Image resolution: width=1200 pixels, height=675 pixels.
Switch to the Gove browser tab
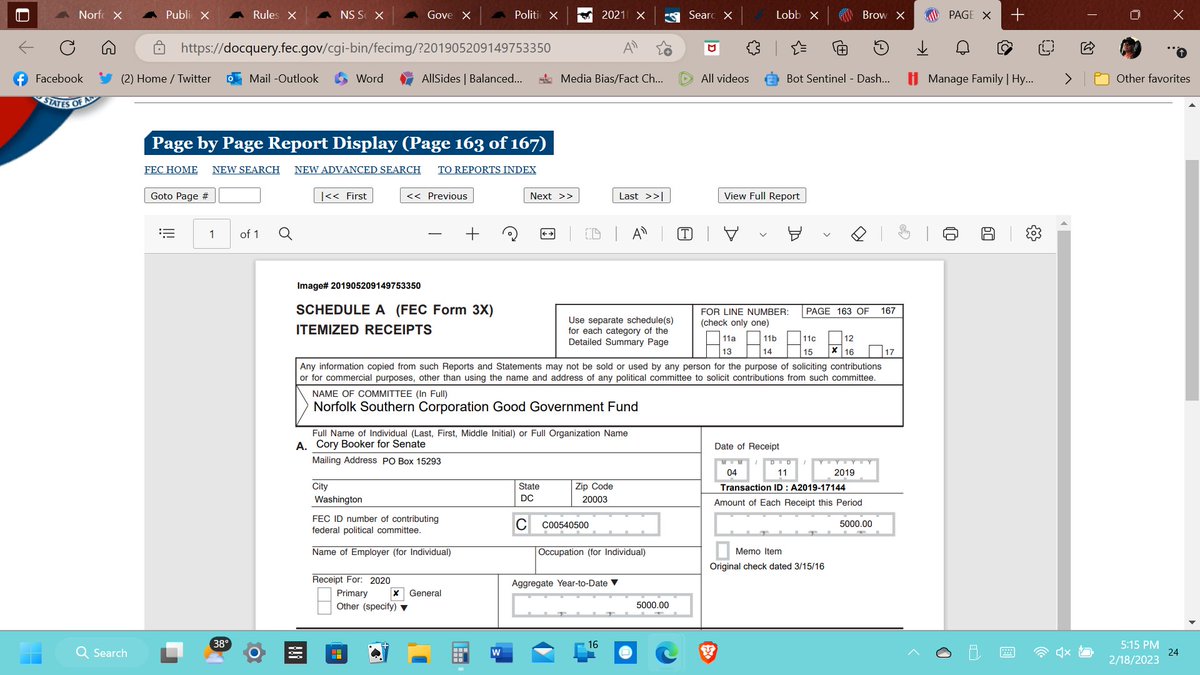(x=437, y=15)
